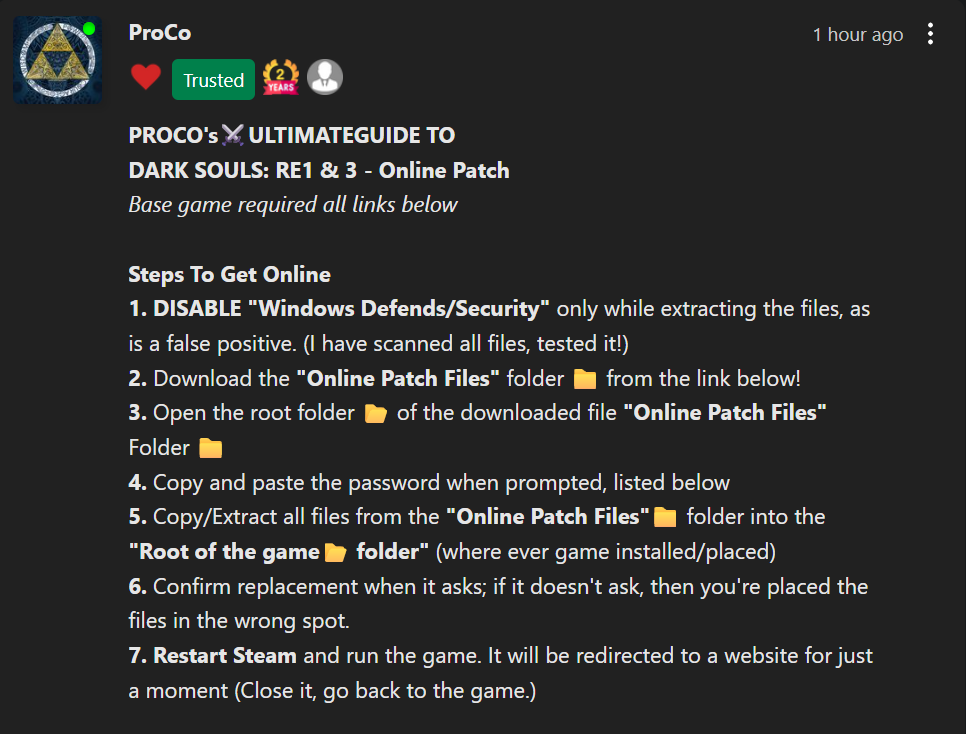Click the crossed swords emoji in title
The height and width of the screenshot is (734, 966).
coord(233,135)
